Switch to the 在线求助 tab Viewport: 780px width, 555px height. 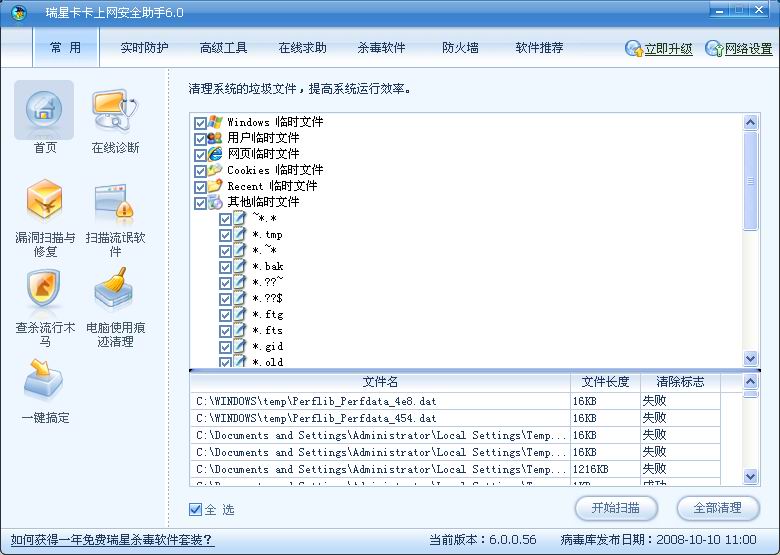pos(302,48)
